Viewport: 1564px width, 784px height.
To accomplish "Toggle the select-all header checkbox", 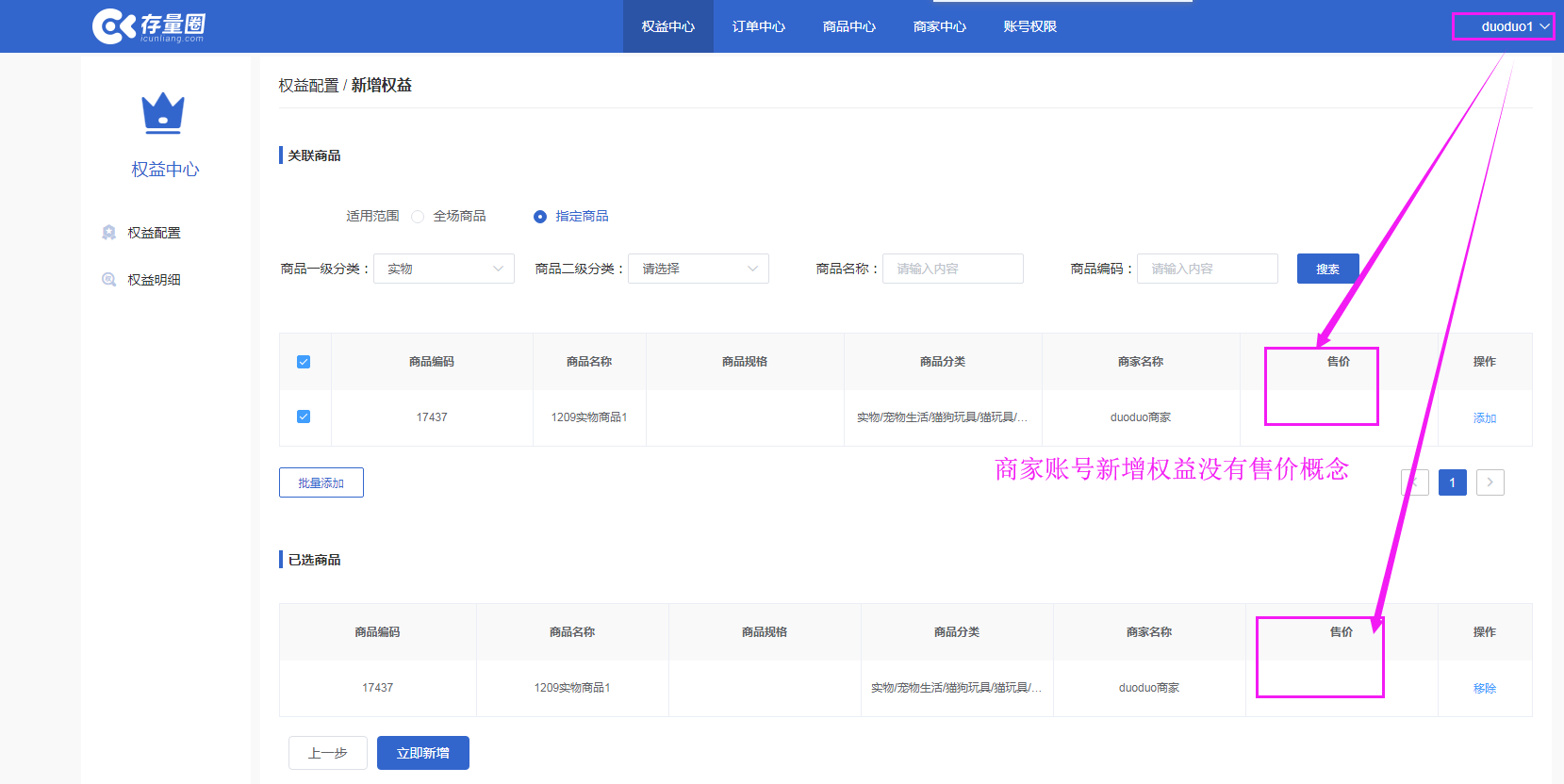I will click(x=304, y=362).
